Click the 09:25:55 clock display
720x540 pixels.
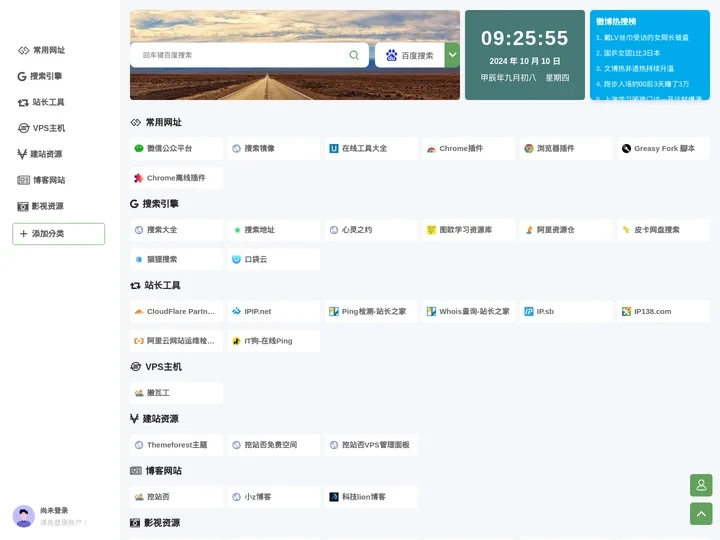tap(525, 38)
